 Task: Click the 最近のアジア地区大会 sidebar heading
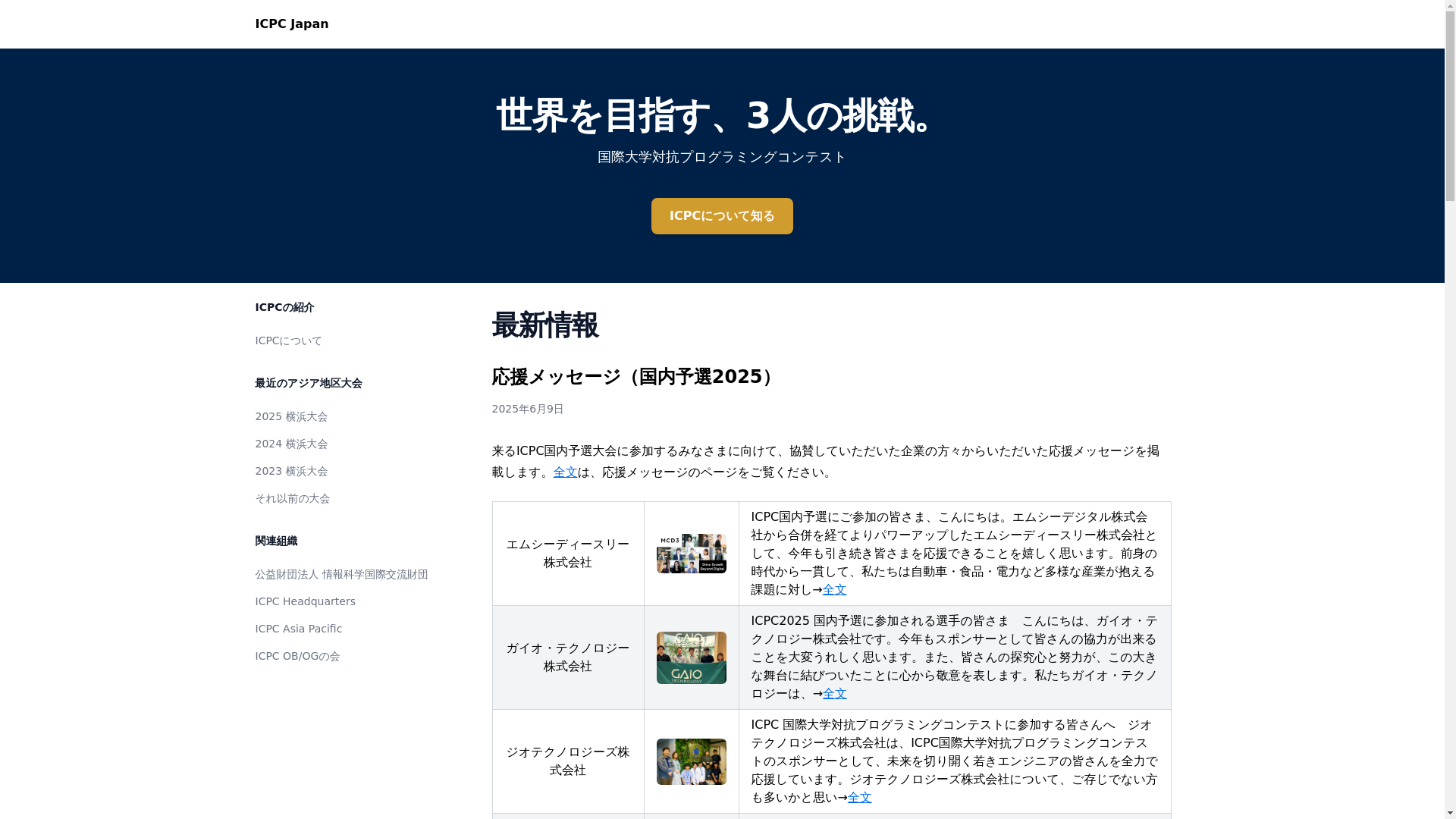click(309, 383)
